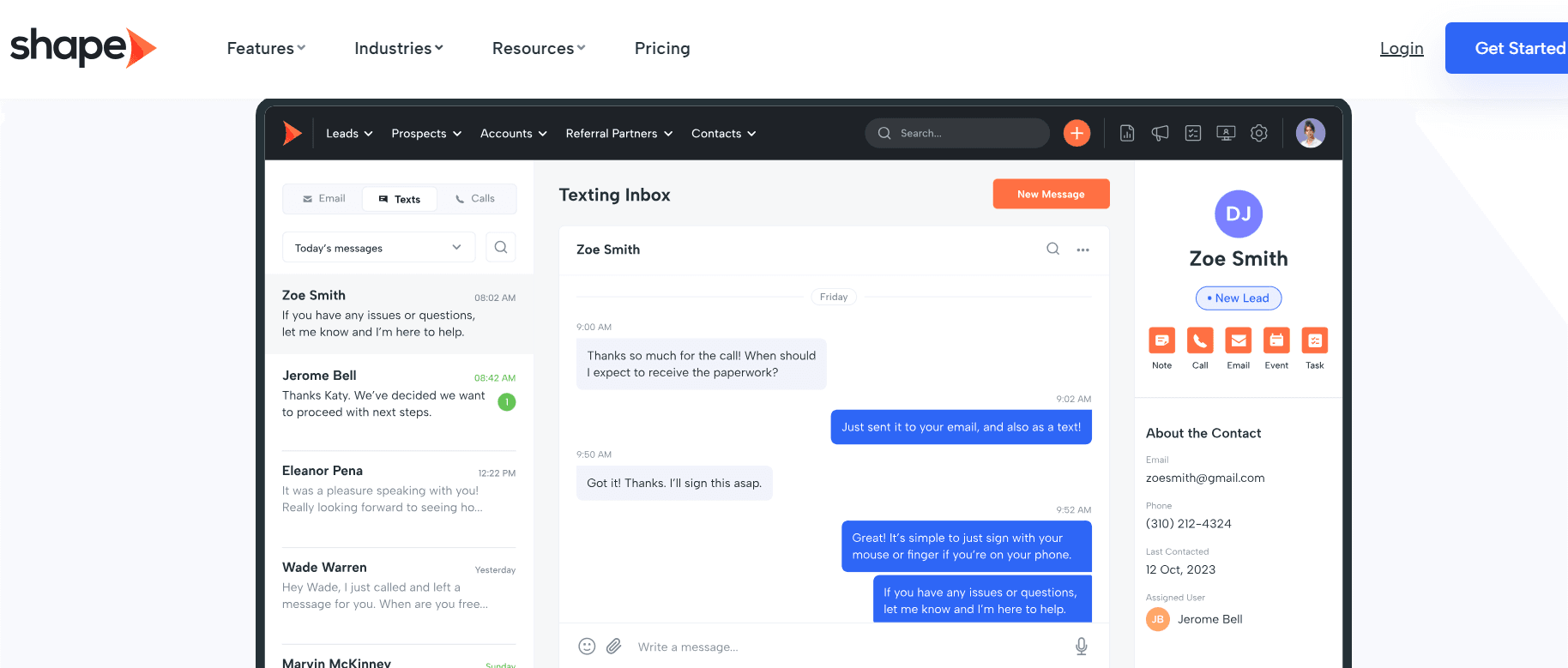Click the New Lead status pill

[1239, 298]
